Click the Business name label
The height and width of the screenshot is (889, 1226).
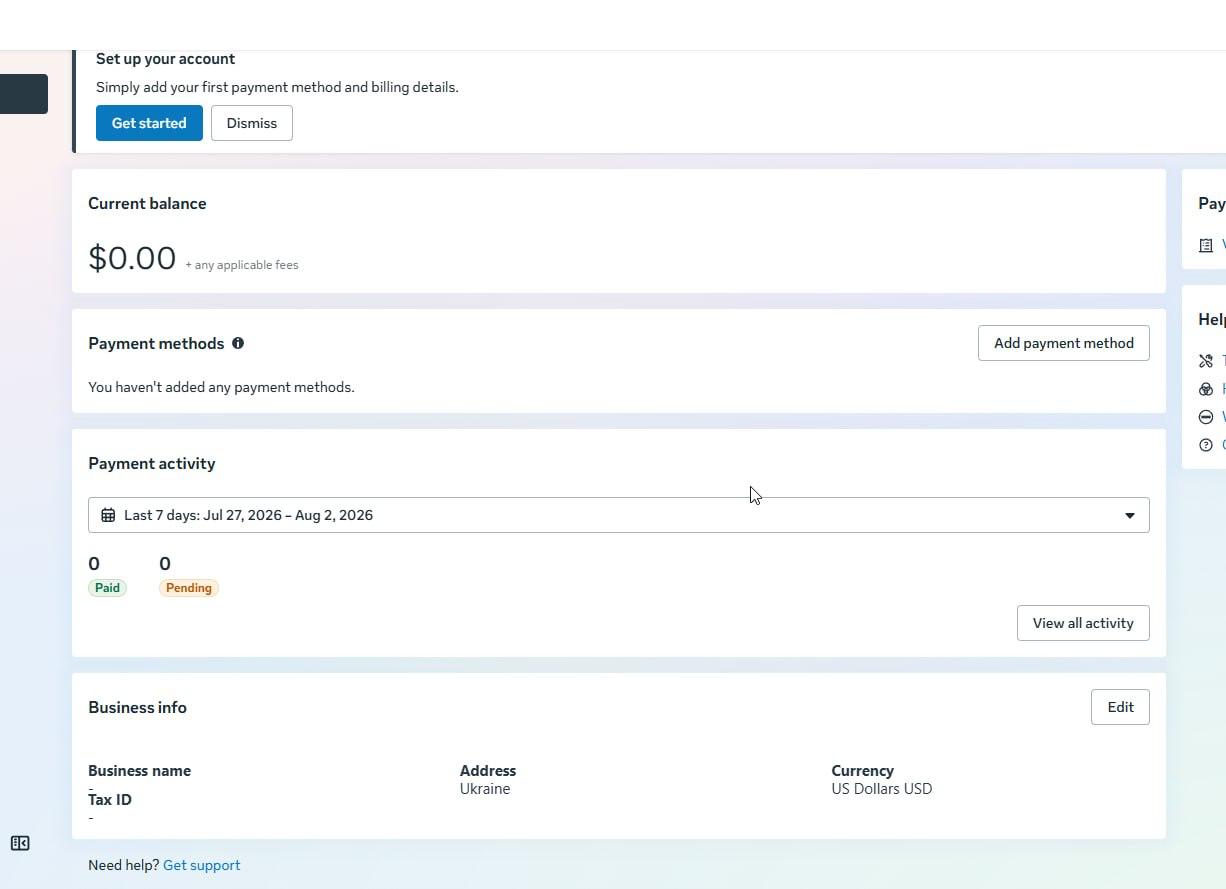point(139,771)
